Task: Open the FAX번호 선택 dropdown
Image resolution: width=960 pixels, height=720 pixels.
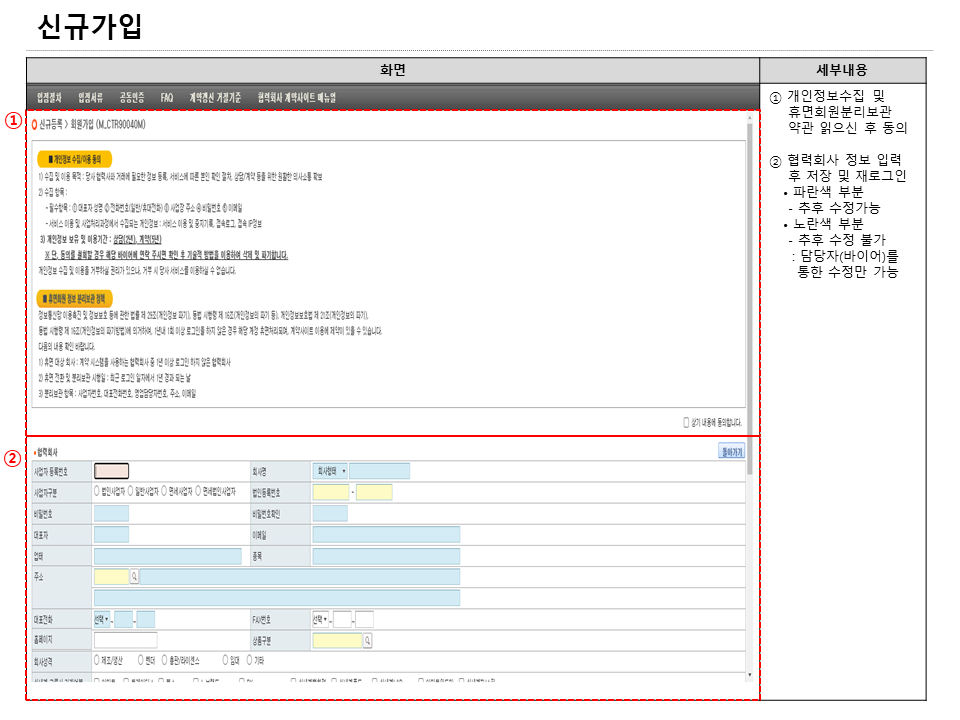Action: [x=320, y=620]
